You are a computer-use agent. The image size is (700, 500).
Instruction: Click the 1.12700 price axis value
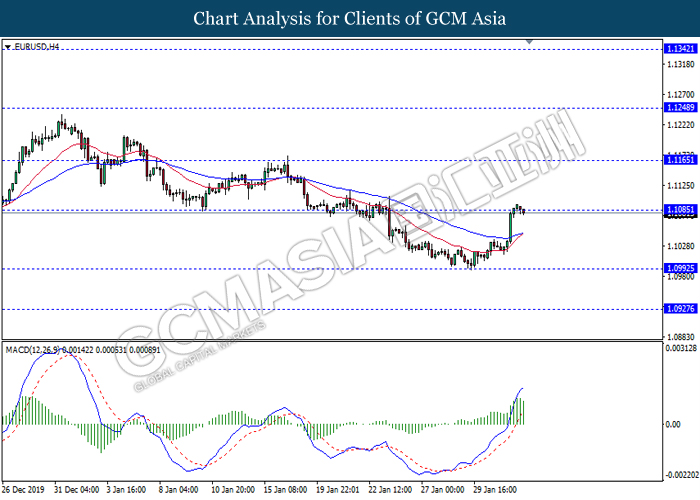[x=681, y=95]
